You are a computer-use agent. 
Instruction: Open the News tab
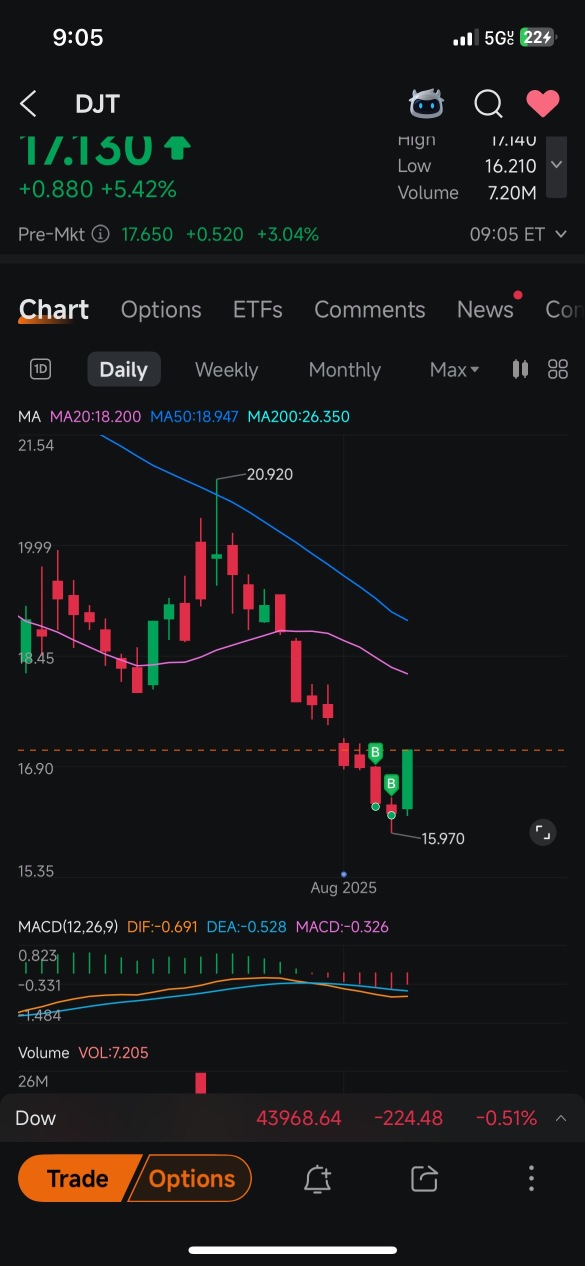pyautogui.click(x=486, y=310)
